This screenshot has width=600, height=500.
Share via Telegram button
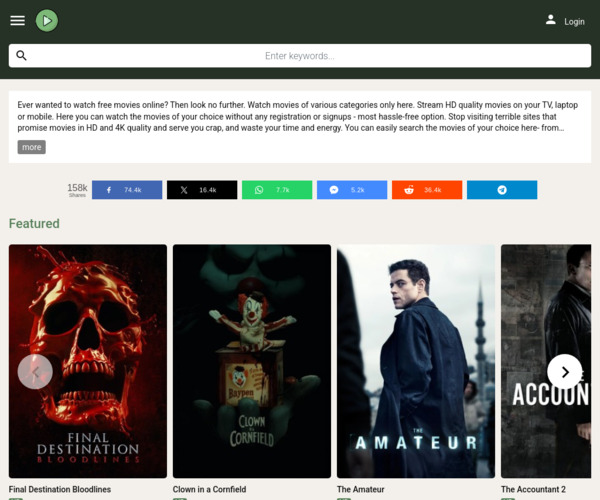tap(502, 190)
